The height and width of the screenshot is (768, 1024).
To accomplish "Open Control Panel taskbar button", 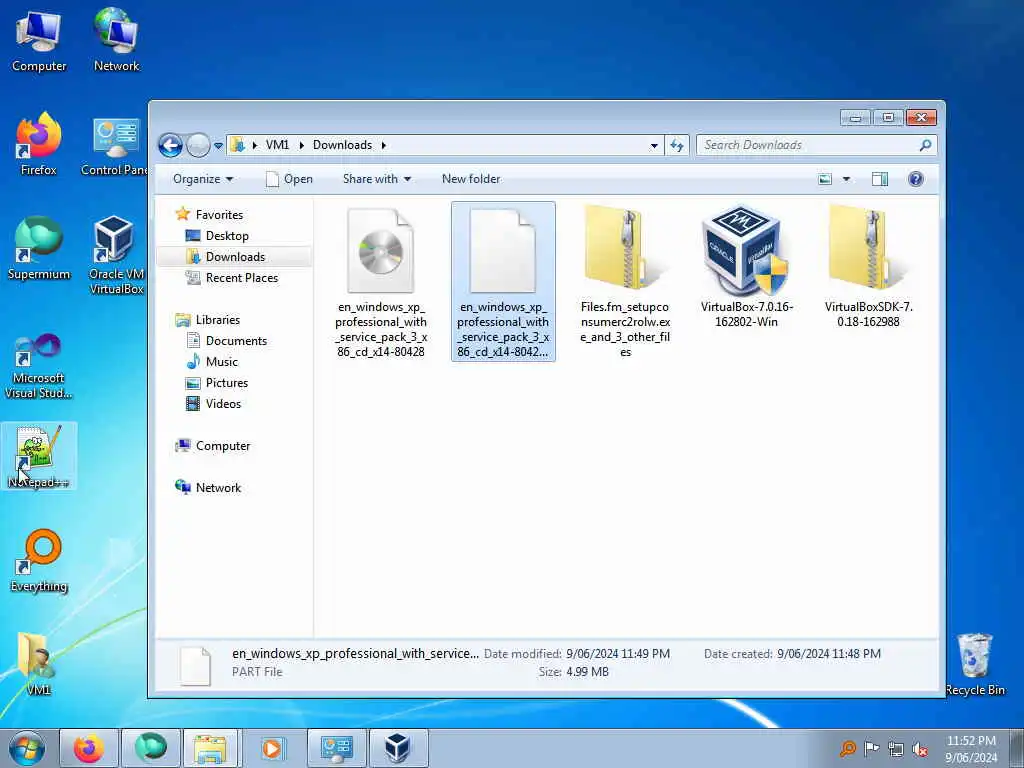I will (x=337, y=748).
